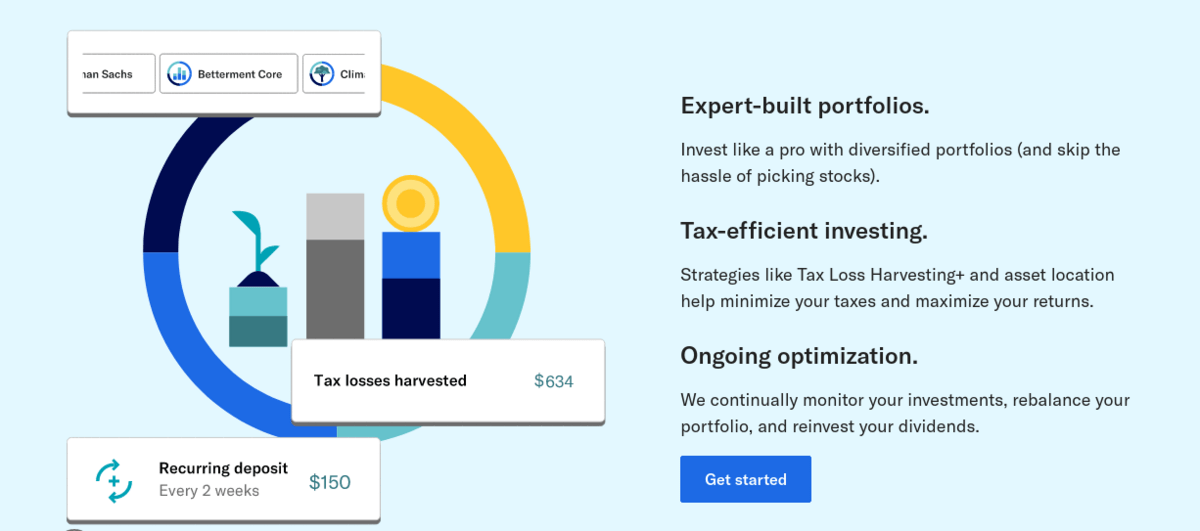Select the Goldman Sachs portfolio chip
The width and height of the screenshot is (1200, 531).
point(117,74)
